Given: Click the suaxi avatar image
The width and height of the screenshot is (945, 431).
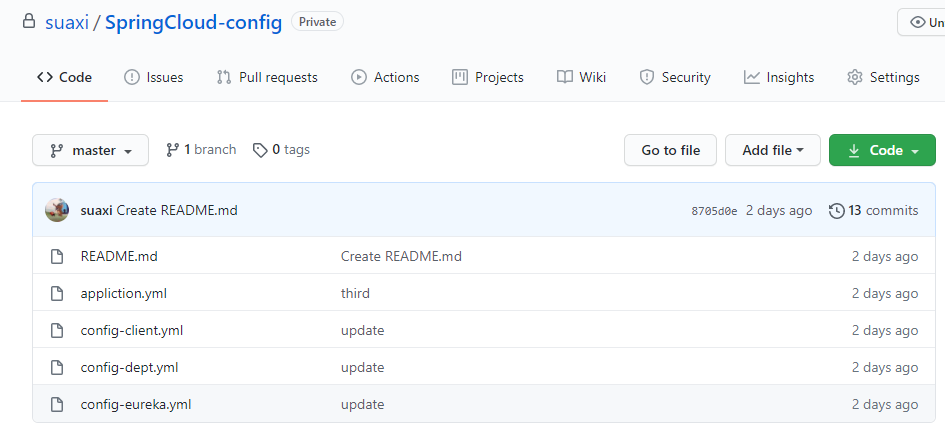Looking at the screenshot, I should pyautogui.click(x=57, y=210).
